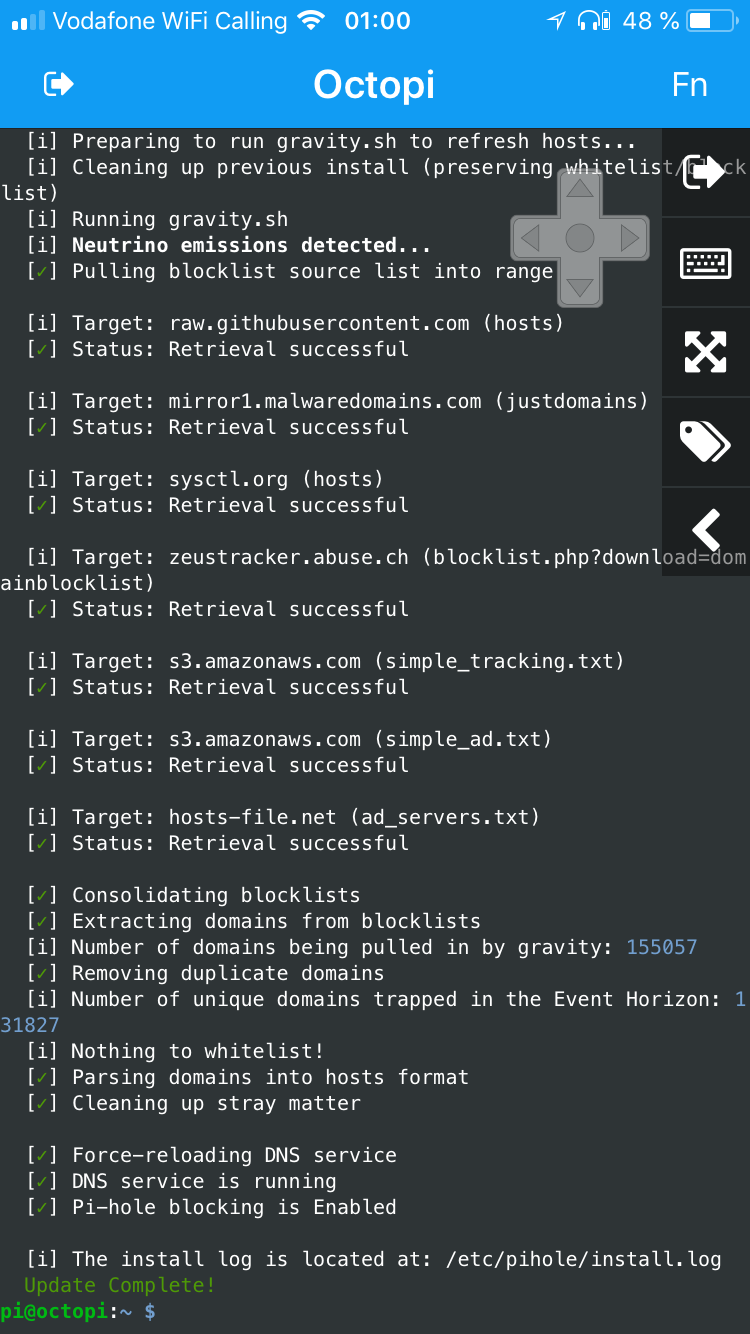Tap the pi@octopi command prompt line
Viewport: 750px width, 1334px height.
point(78,1311)
